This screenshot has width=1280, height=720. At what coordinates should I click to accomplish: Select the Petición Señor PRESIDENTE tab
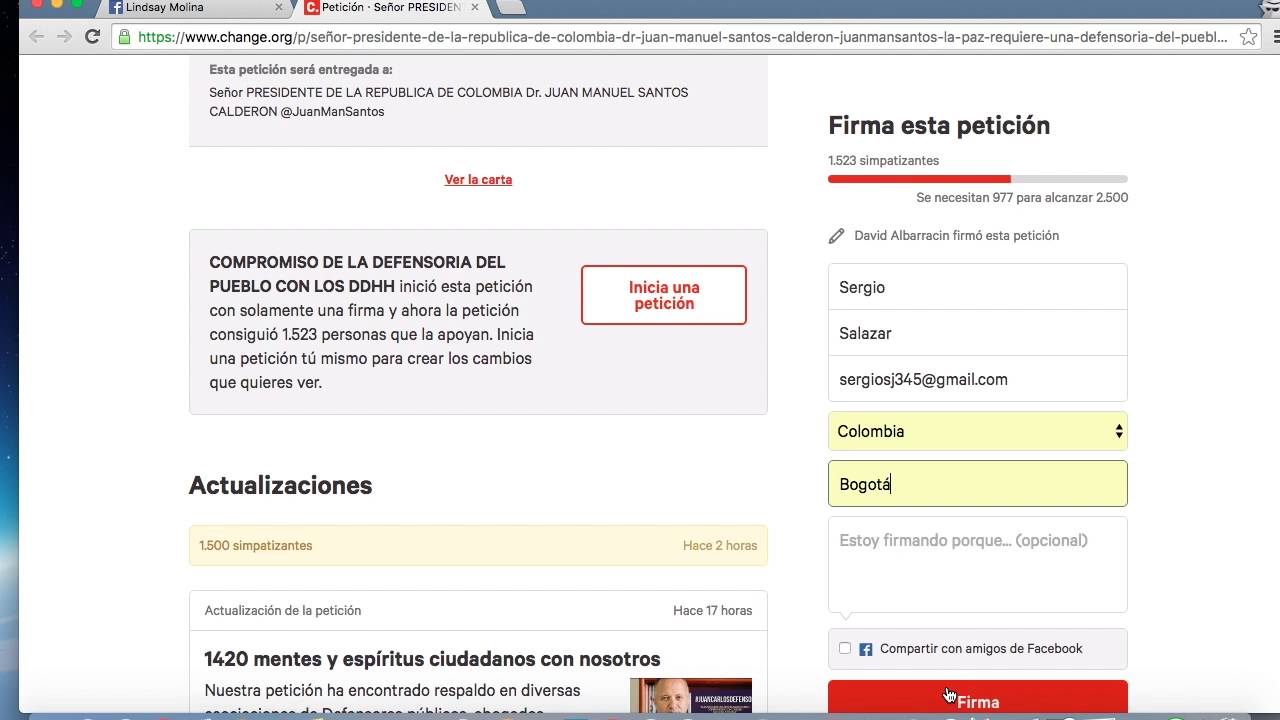(x=392, y=7)
